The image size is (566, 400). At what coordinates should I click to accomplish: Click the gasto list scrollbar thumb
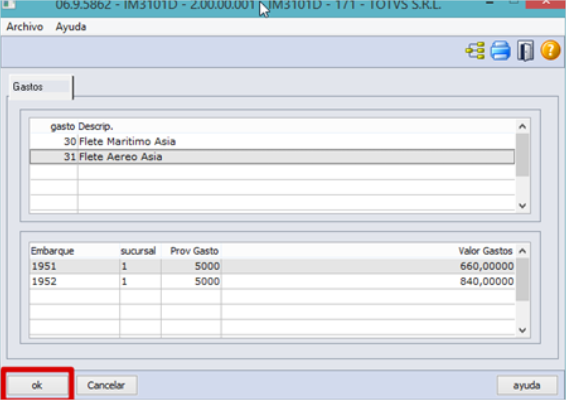click(x=522, y=155)
